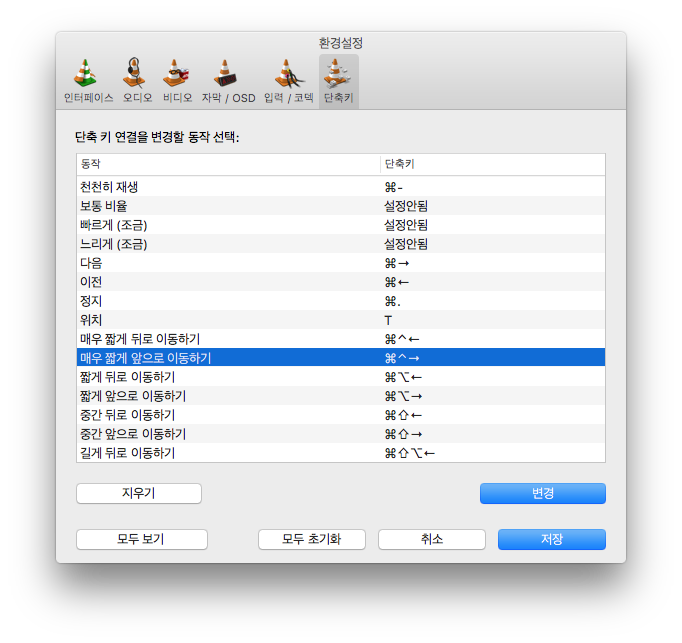Cancel with the 취소 button
Viewport: 682px width, 643px height.
pyautogui.click(x=431, y=539)
